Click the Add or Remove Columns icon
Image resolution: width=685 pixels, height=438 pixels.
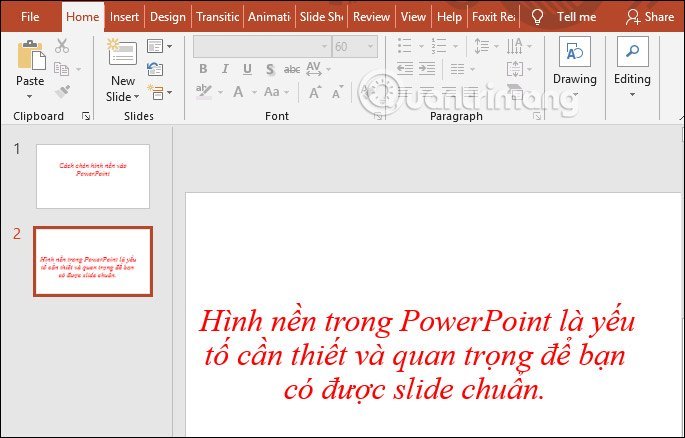[x=457, y=69]
